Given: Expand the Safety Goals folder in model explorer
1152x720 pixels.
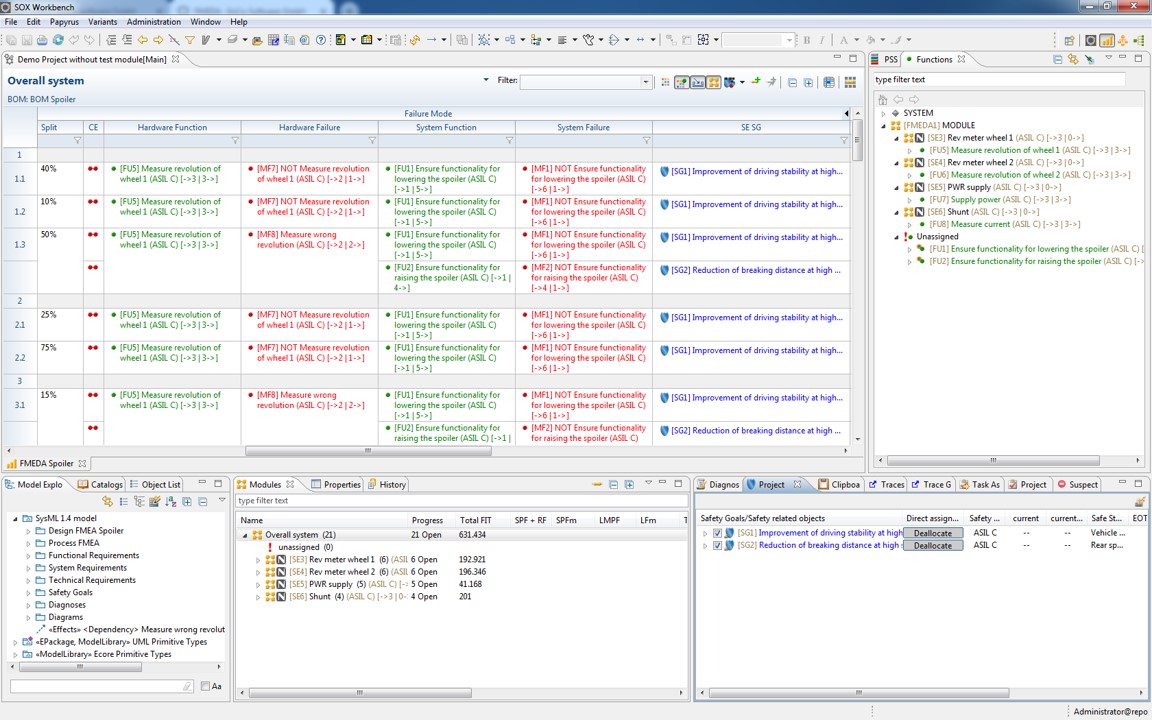Looking at the screenshot, I should (x=29, y=593).
